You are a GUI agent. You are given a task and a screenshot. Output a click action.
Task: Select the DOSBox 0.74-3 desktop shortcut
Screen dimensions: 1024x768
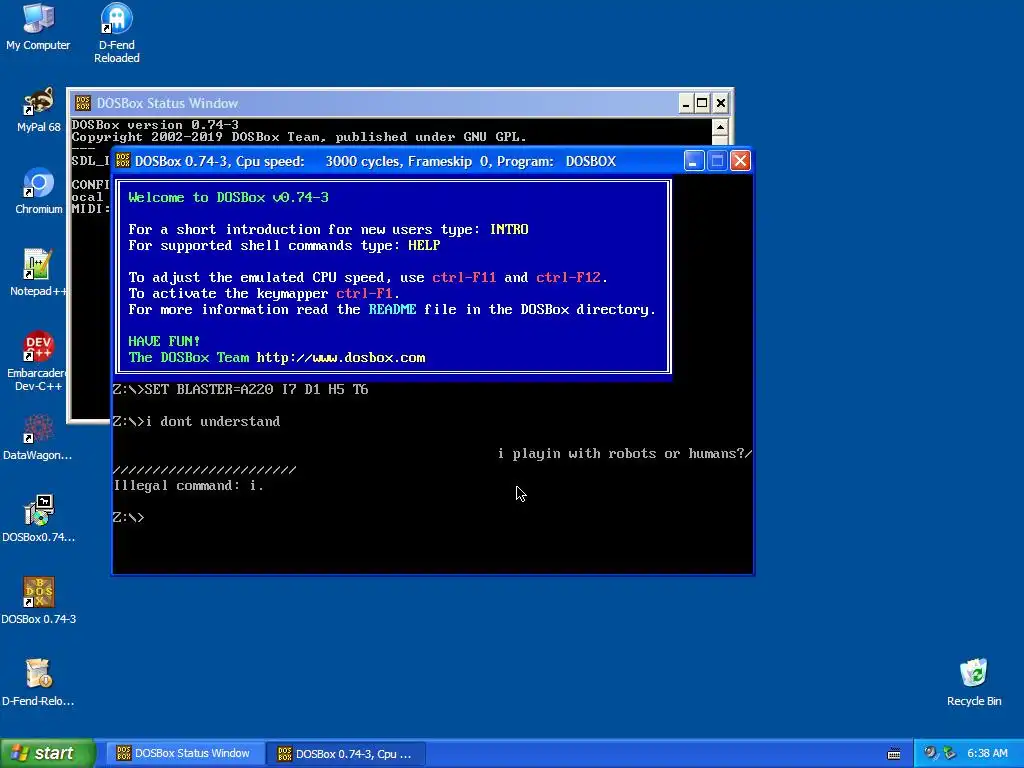click(38, 601)
